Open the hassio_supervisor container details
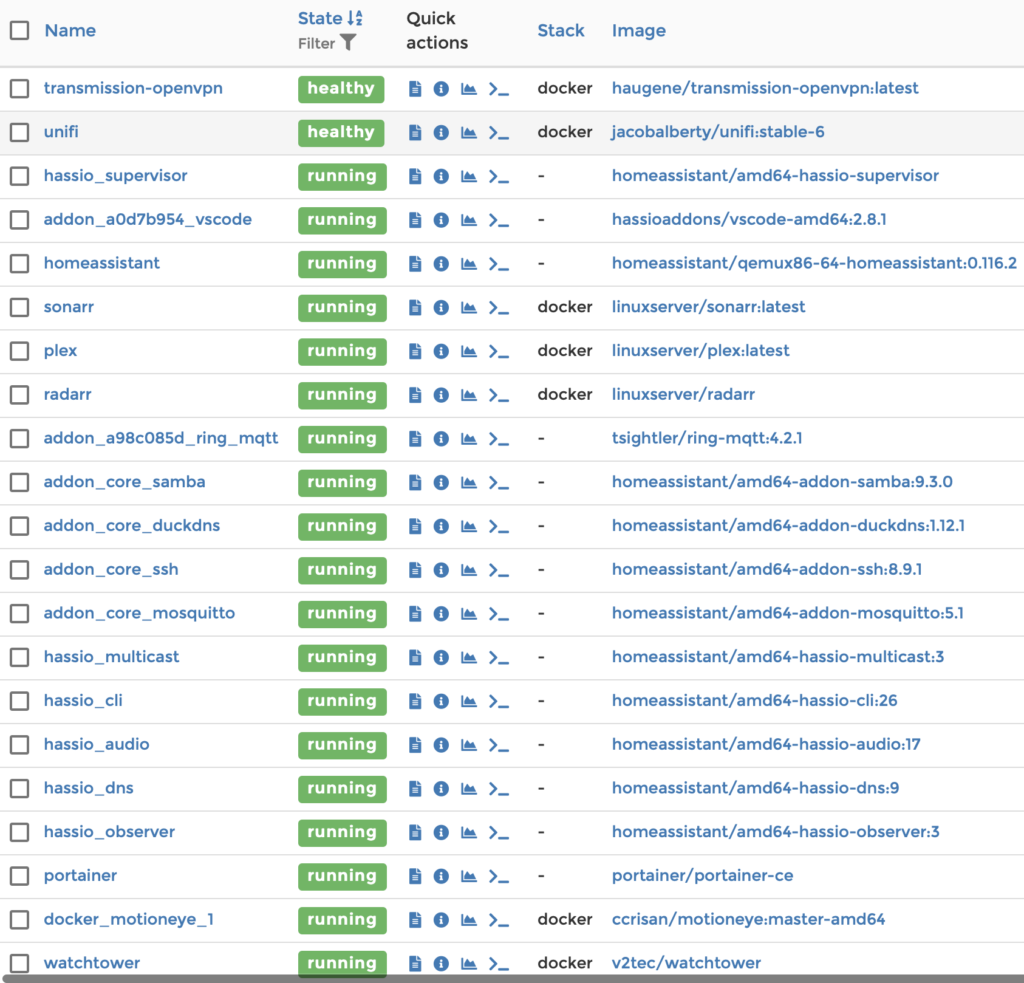The image size is (1024, 983). [116, 176]
